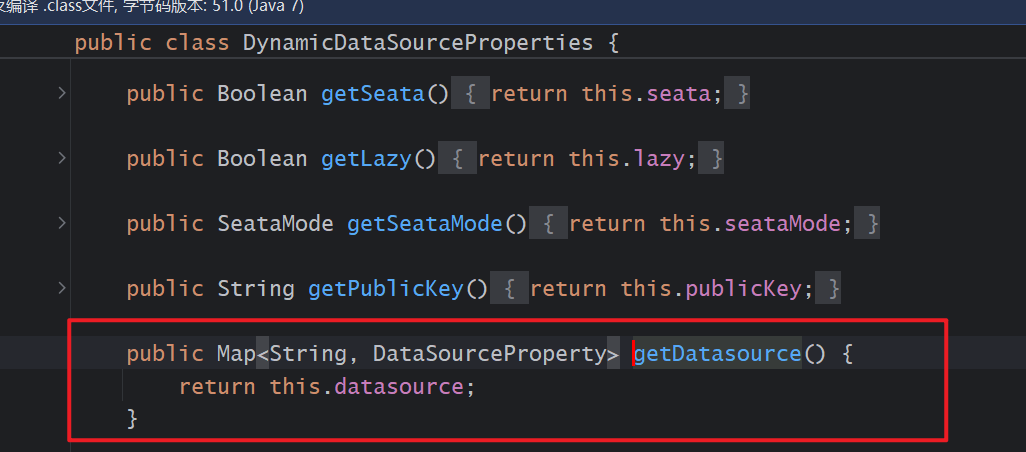The width and height of the screenshot is (1026, 452).
Task: Expand getPublicKey() with the gutter chevron
Action: pyautogui.click(x=62, y=288)
